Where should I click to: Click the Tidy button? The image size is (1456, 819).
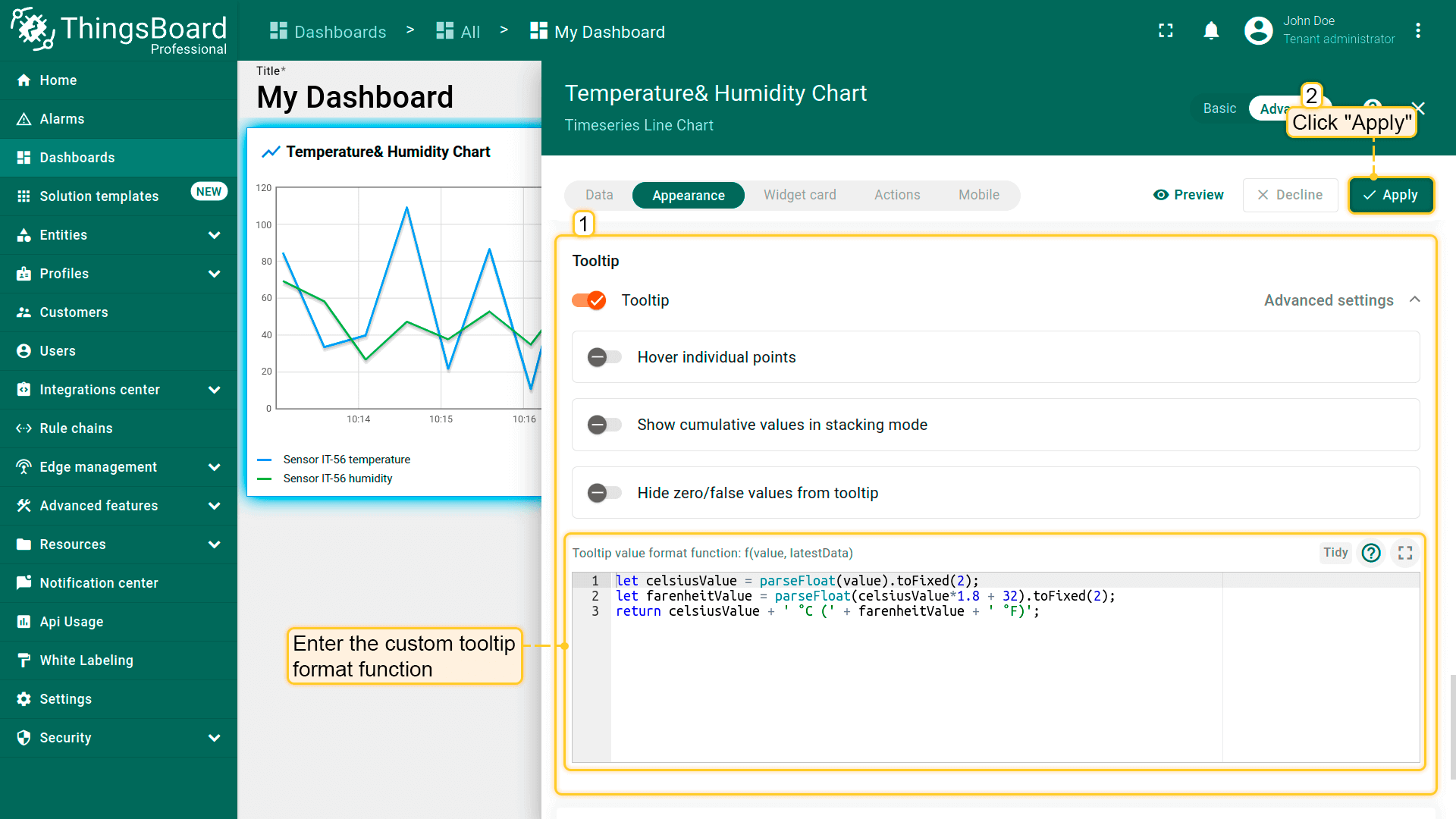[1335, 553]
